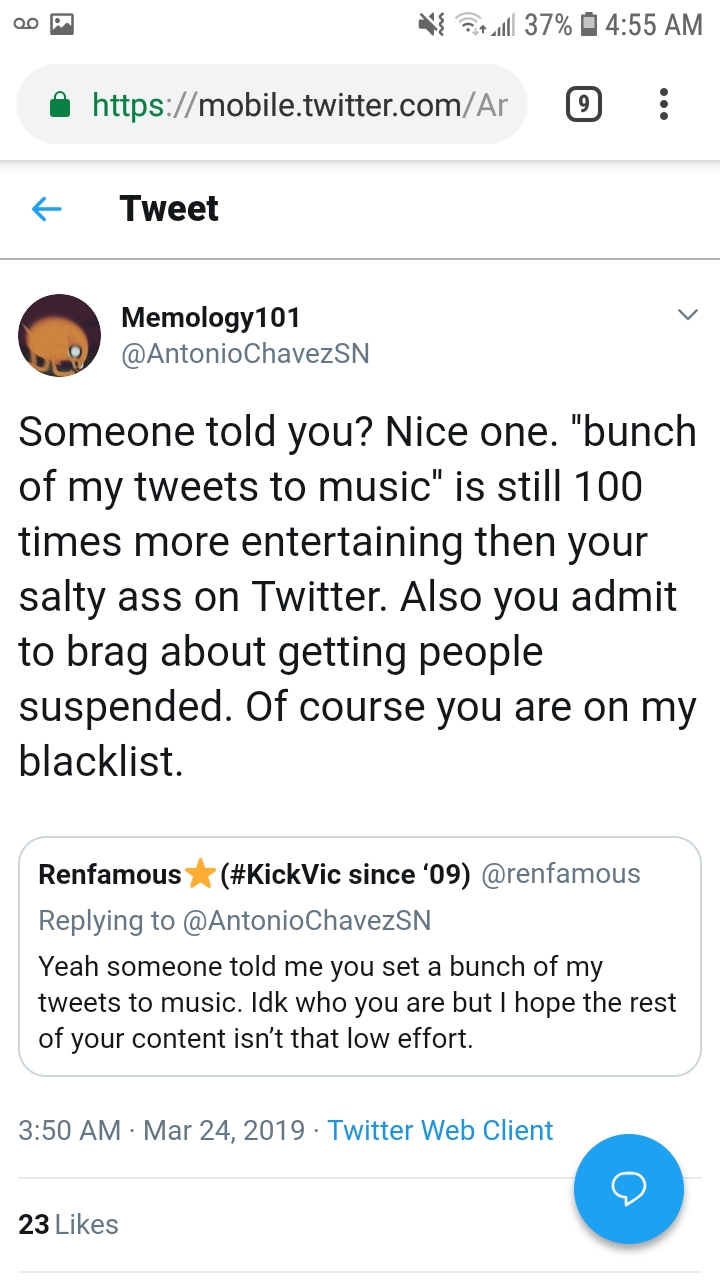Open the browser three-dot overflow menu

pos(663,104)
